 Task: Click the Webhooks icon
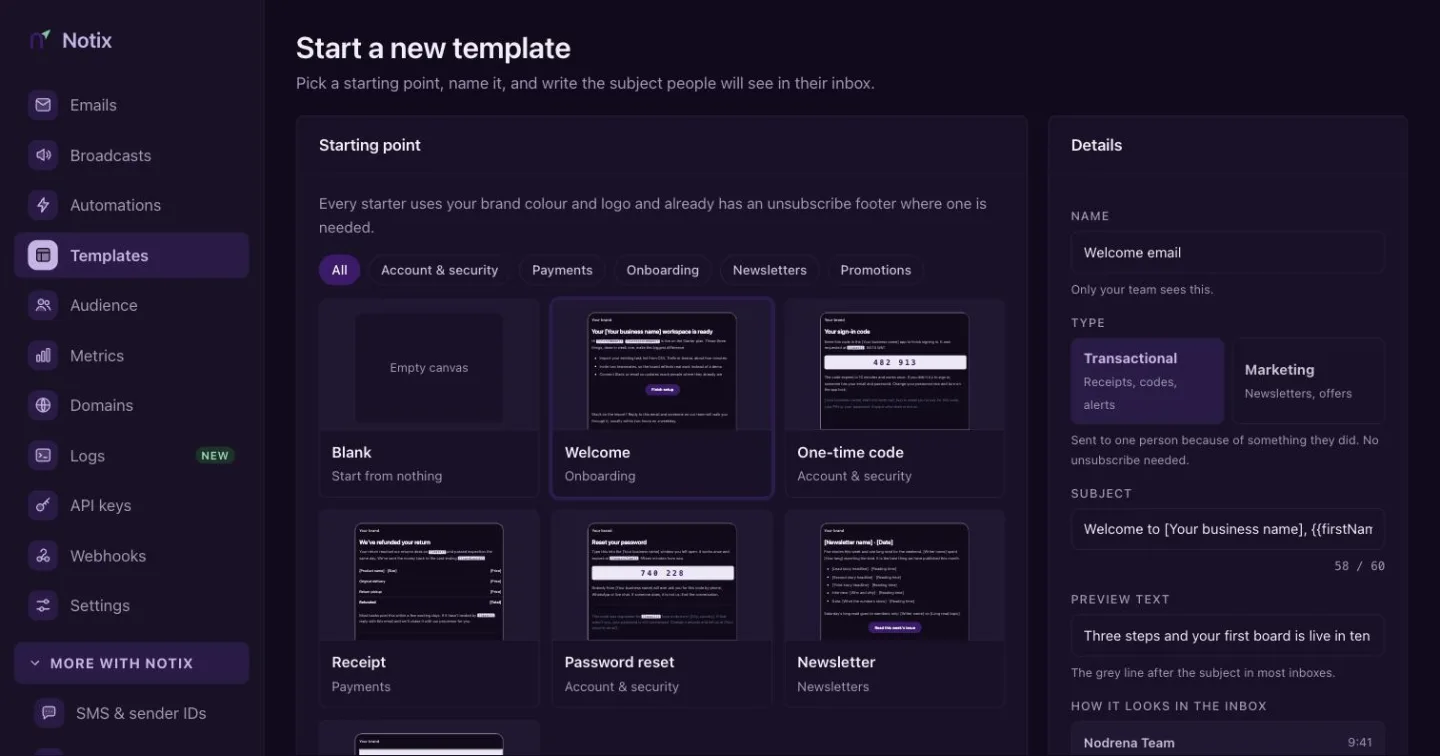pos(43,555)
